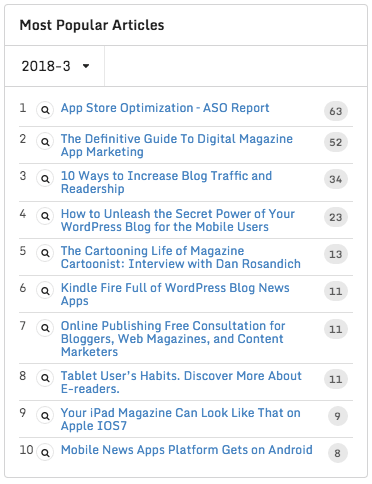Click the 52 views count badge
Screen dimensions: 372x484
tap(336, 142)
